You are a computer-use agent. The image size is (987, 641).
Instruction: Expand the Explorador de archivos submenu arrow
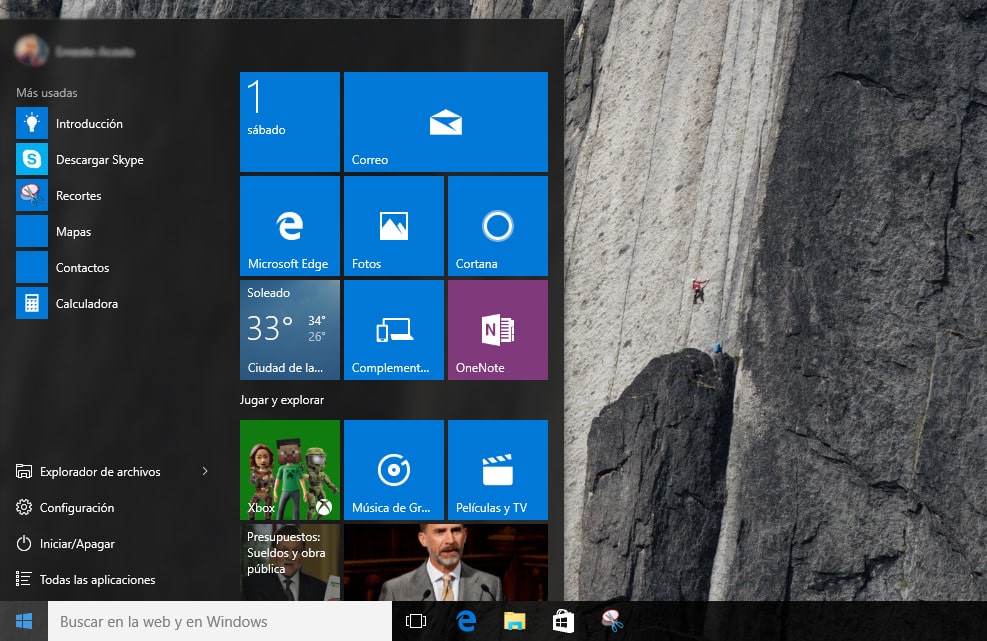204,471
